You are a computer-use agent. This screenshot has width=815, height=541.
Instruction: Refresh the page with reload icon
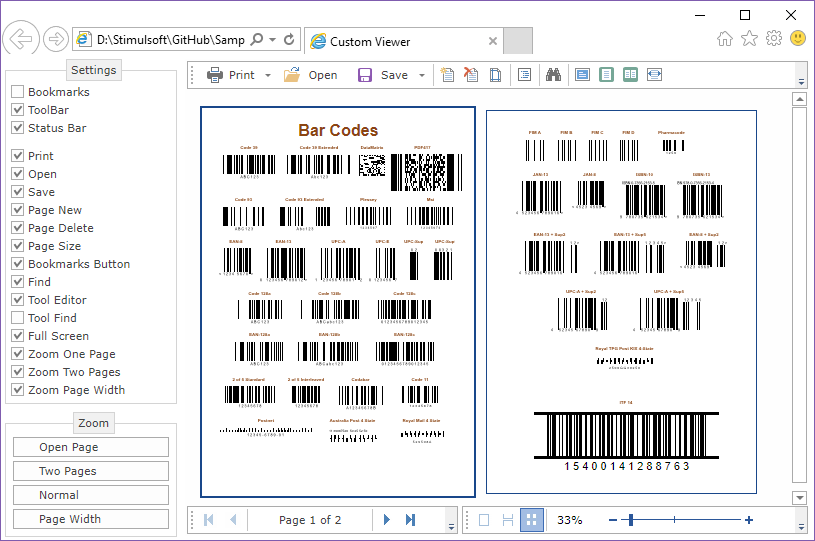[290, 39]
